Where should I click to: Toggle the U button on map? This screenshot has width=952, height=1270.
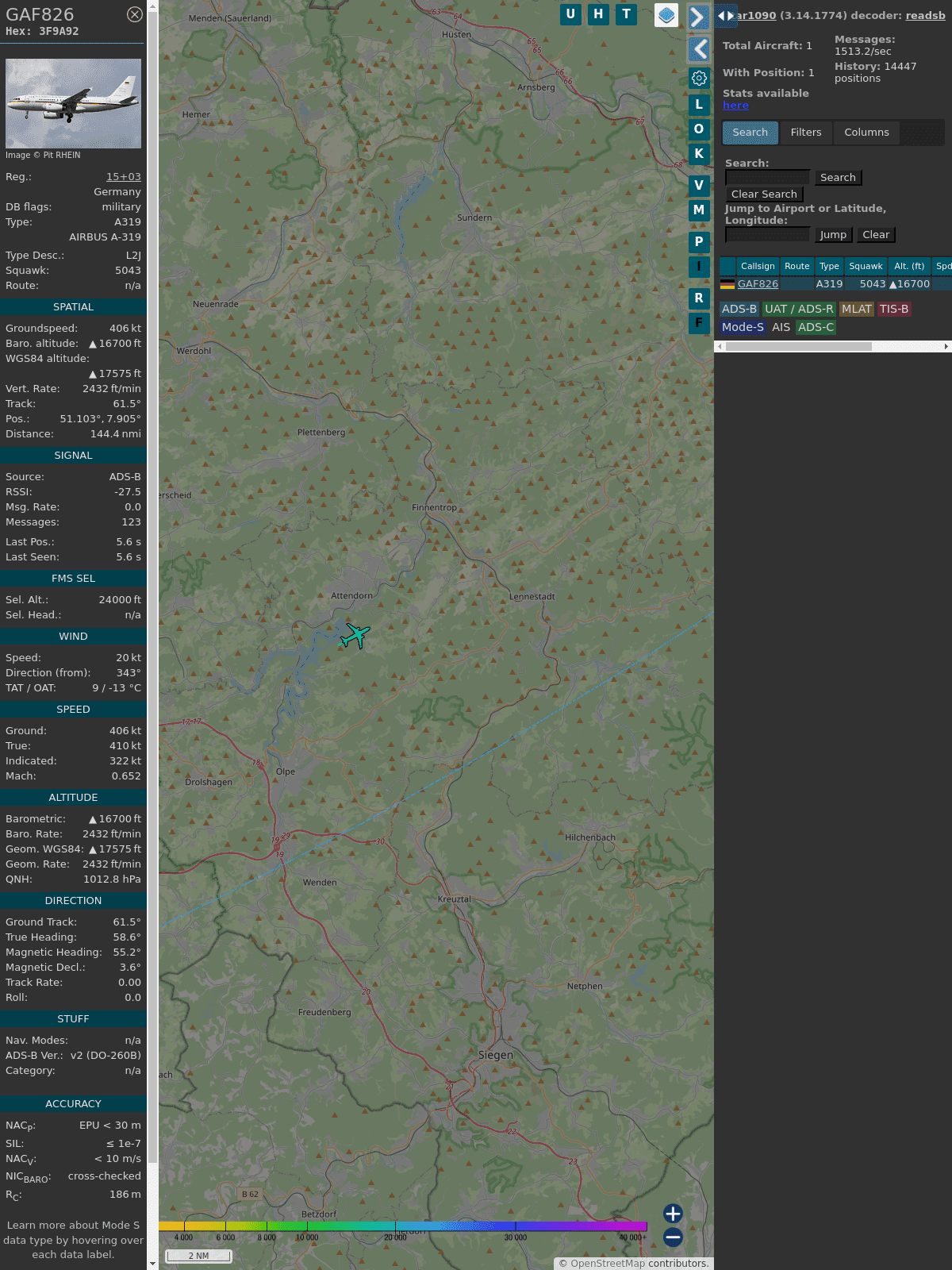tap(570, 14)
